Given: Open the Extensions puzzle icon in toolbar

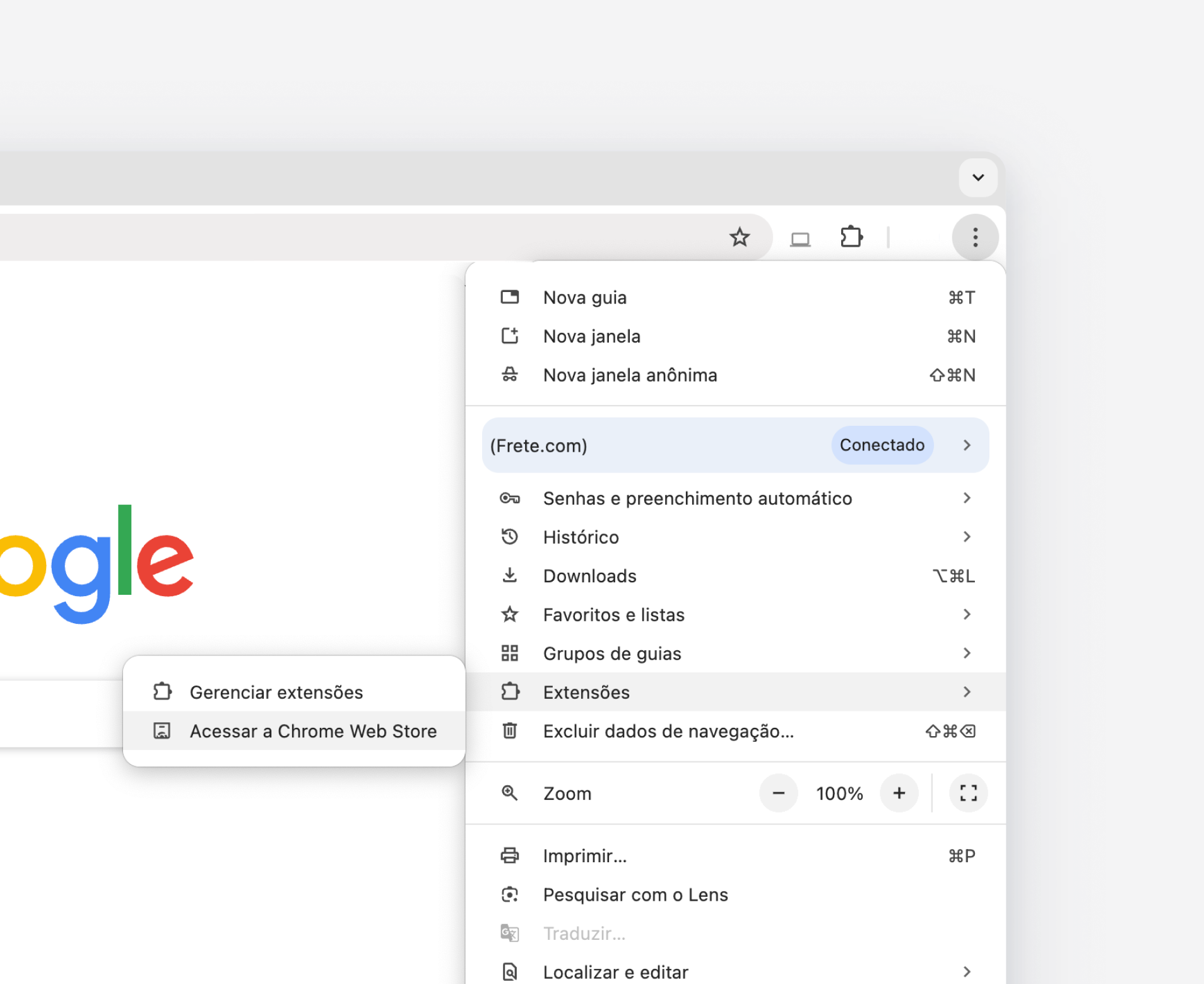Looking at the screenshot, I should (x=851, y=238).
